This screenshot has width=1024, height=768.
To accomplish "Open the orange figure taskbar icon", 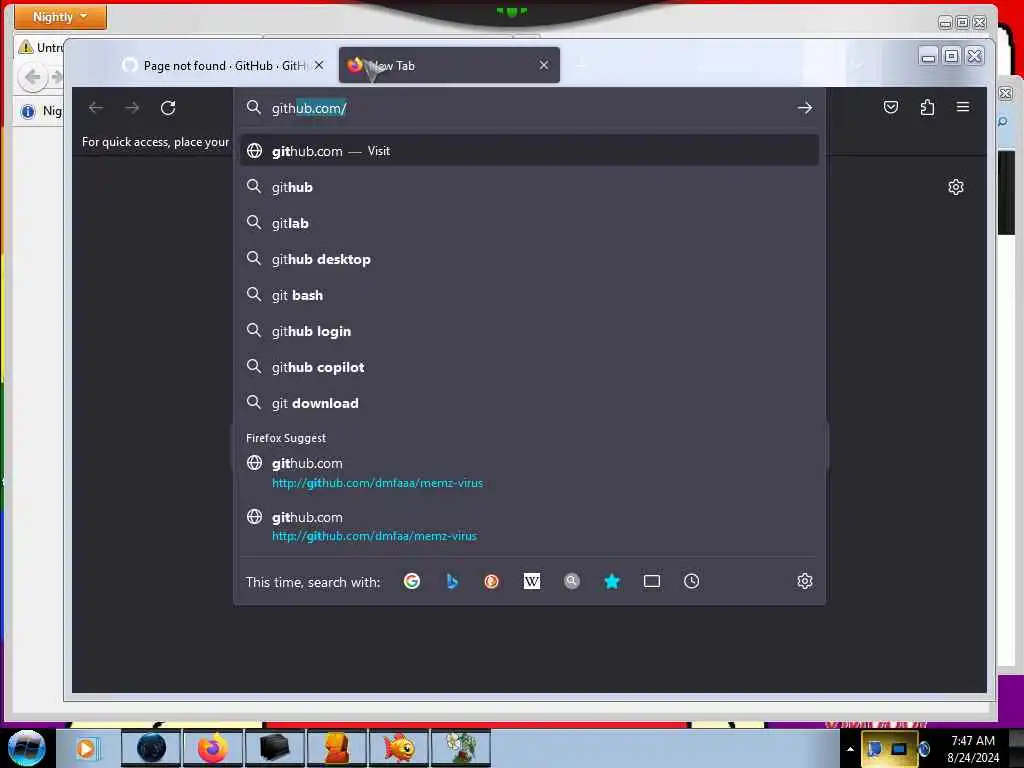I will click(336, 748).
